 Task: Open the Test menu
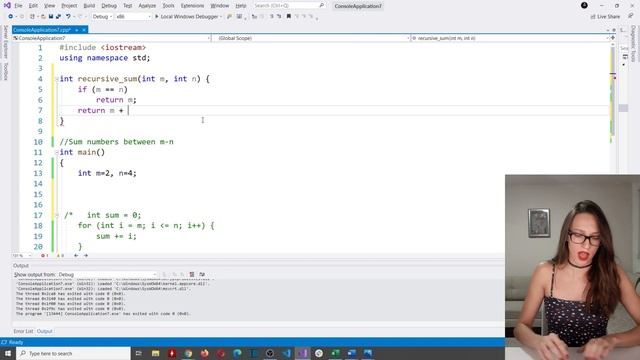[128, 6]
